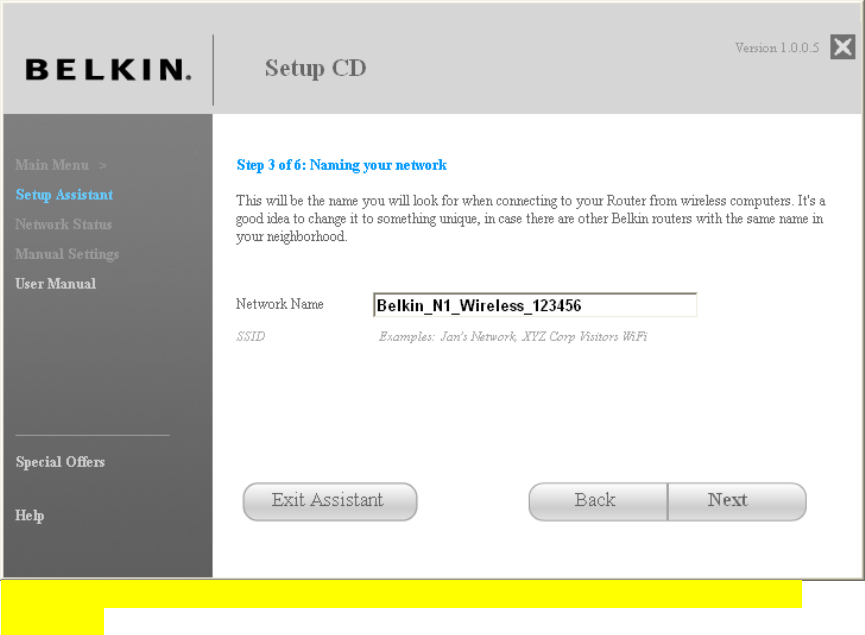Click the Network Name label
The height and width of the screenshot is (635, 865).
(x=280, y=304)
